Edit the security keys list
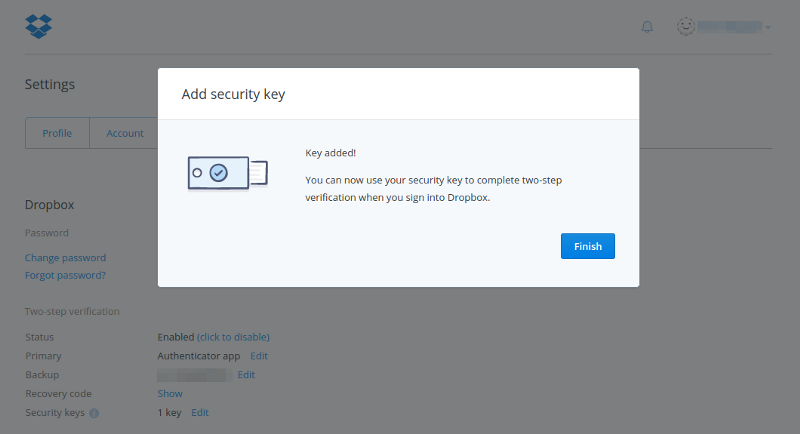The height and width of the screenshot is (434, 800). pyautogui.click(x=200, y=413)
